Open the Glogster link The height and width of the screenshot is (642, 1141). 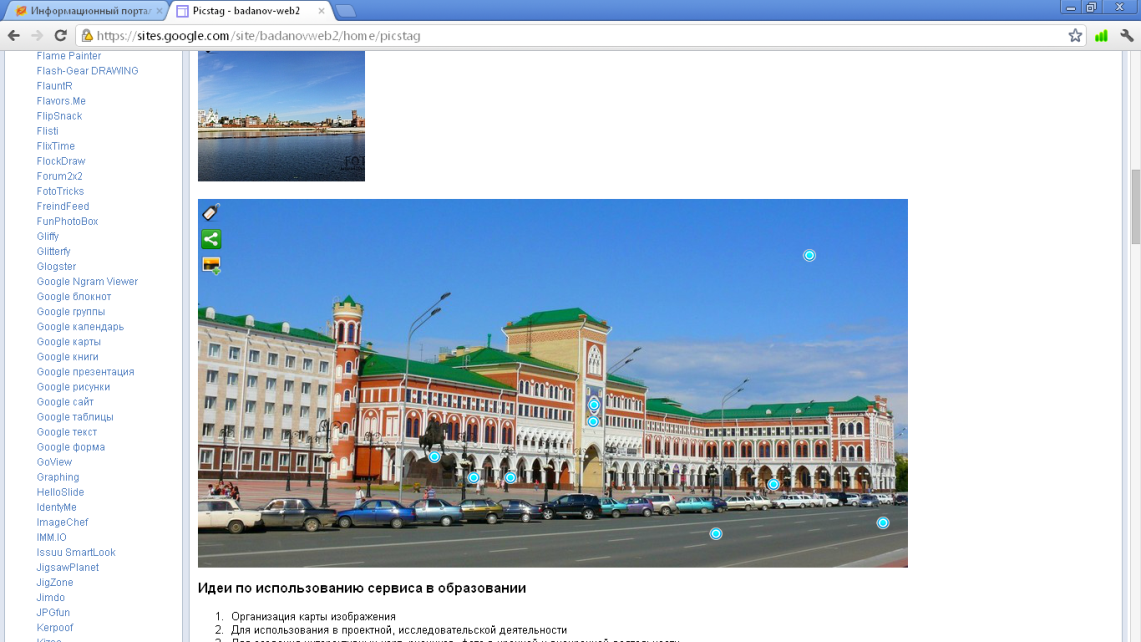(x=56, y=266)
